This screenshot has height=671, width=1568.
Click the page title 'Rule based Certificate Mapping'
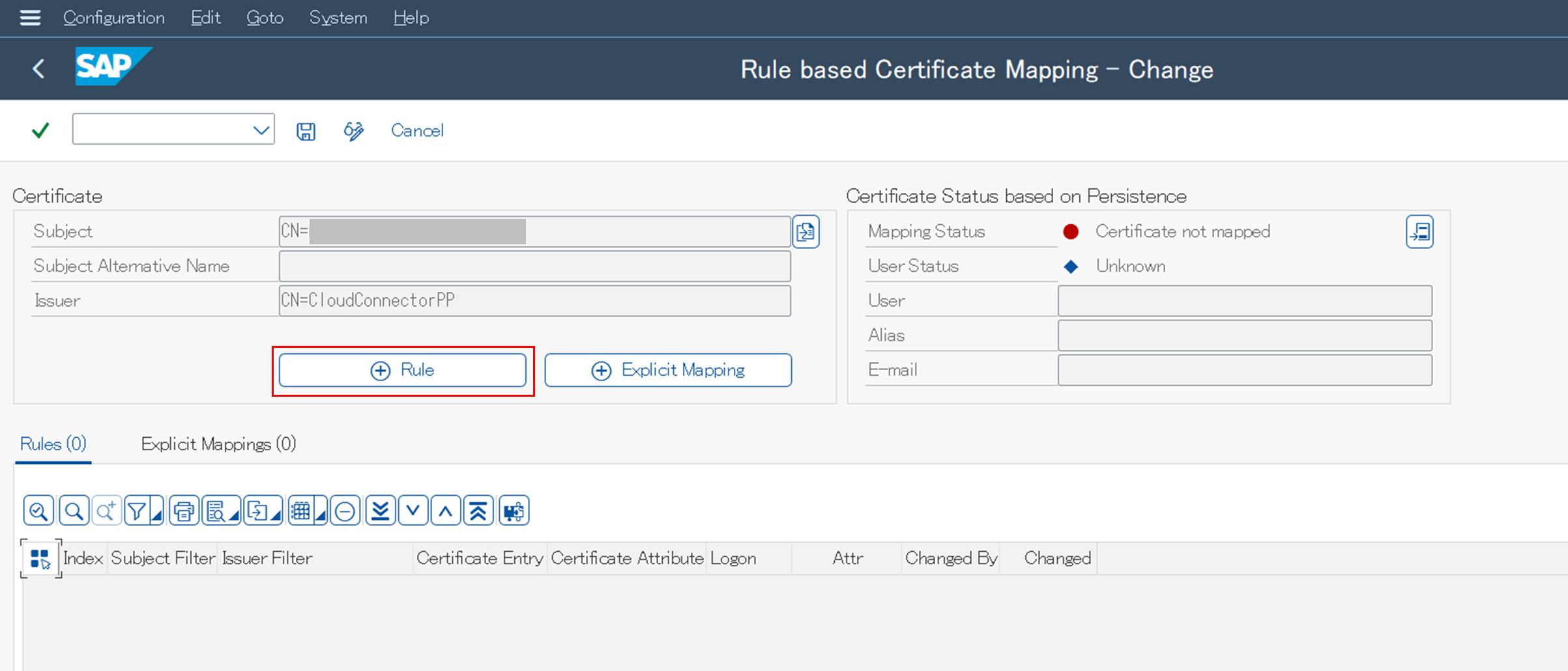(920, 70)
